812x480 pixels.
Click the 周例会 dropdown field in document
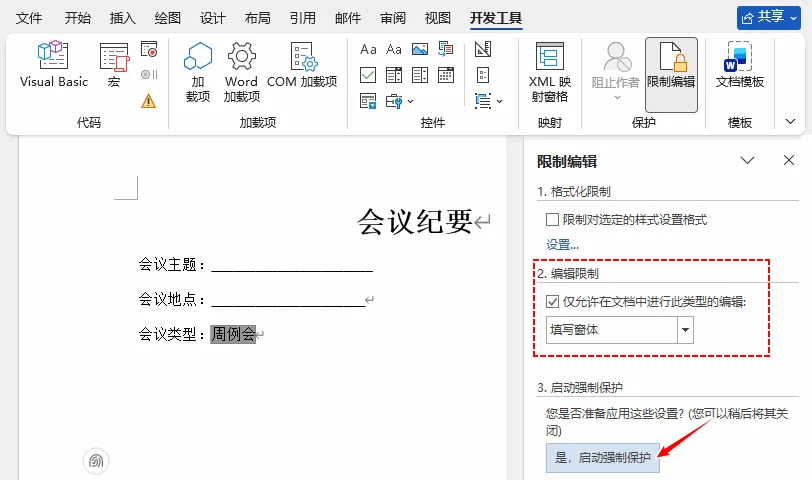[x=233, y=334]
